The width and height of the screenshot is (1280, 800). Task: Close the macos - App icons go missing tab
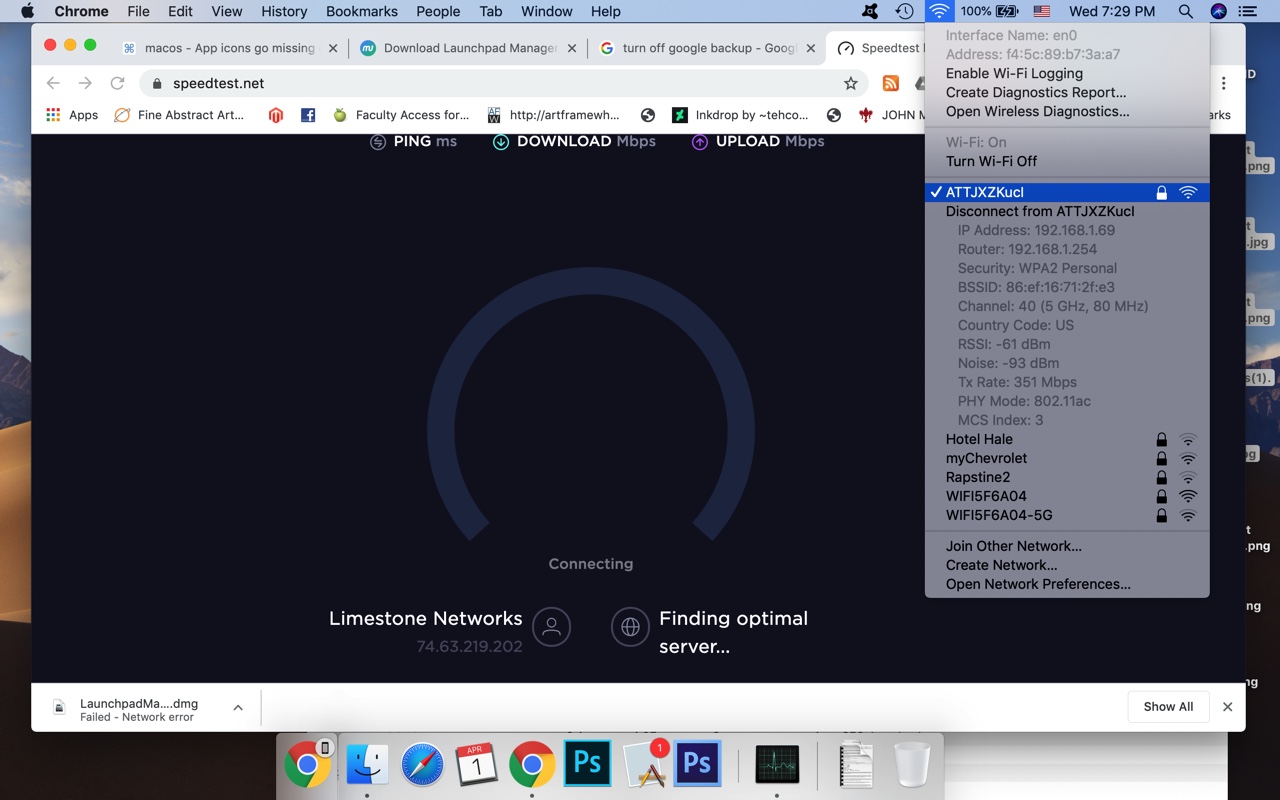click(x=333, y=48)
